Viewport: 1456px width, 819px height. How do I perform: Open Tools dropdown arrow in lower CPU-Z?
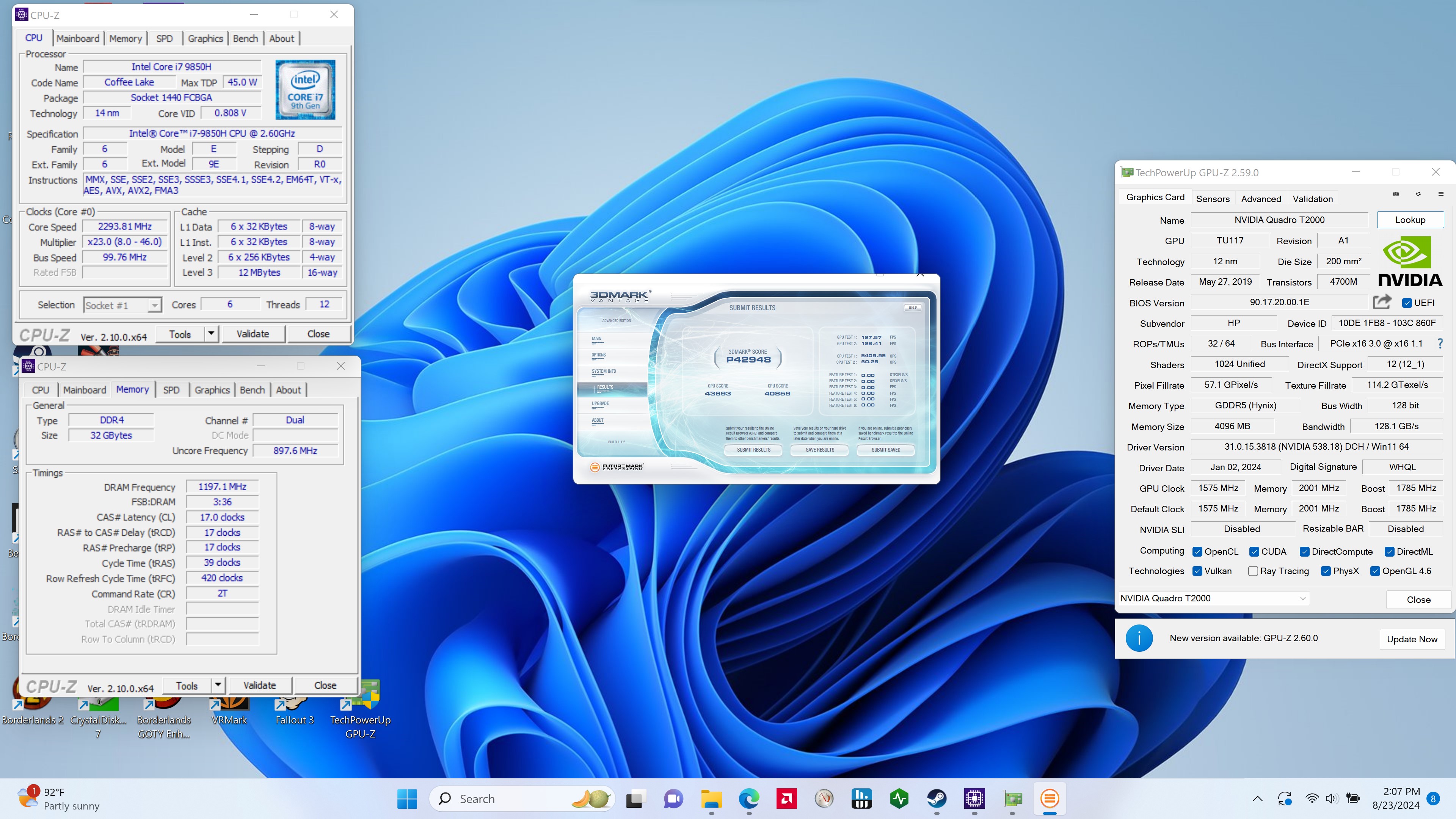click(218, 685)
